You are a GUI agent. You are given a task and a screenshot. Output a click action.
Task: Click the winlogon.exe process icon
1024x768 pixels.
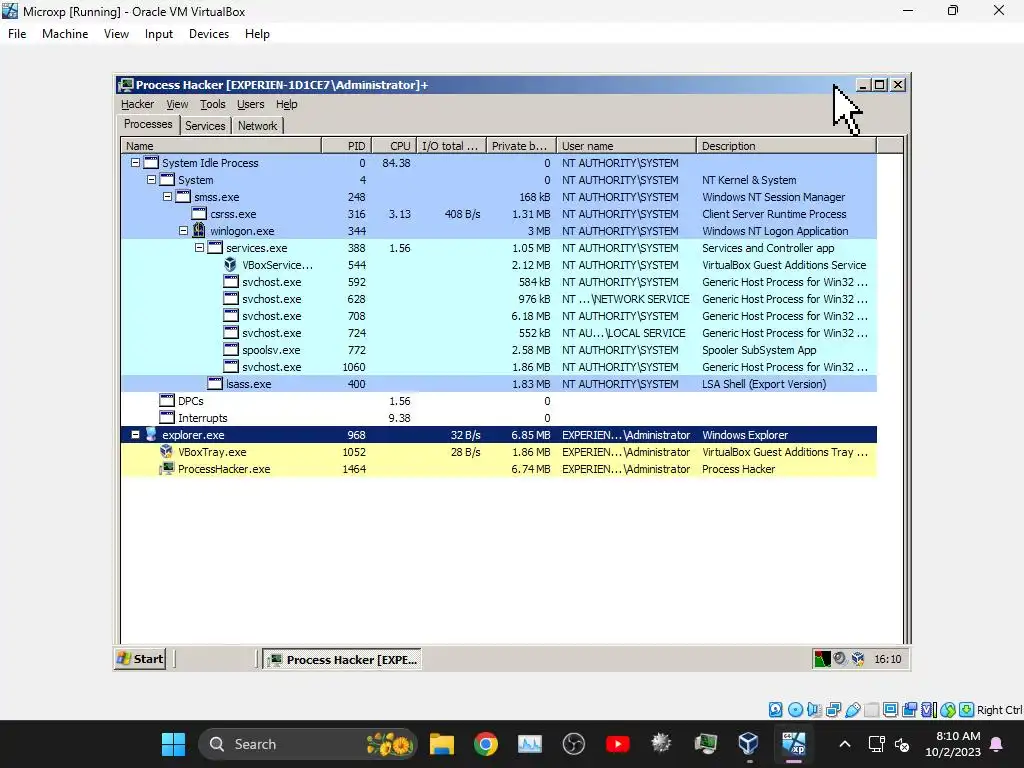tap(199, 231)
